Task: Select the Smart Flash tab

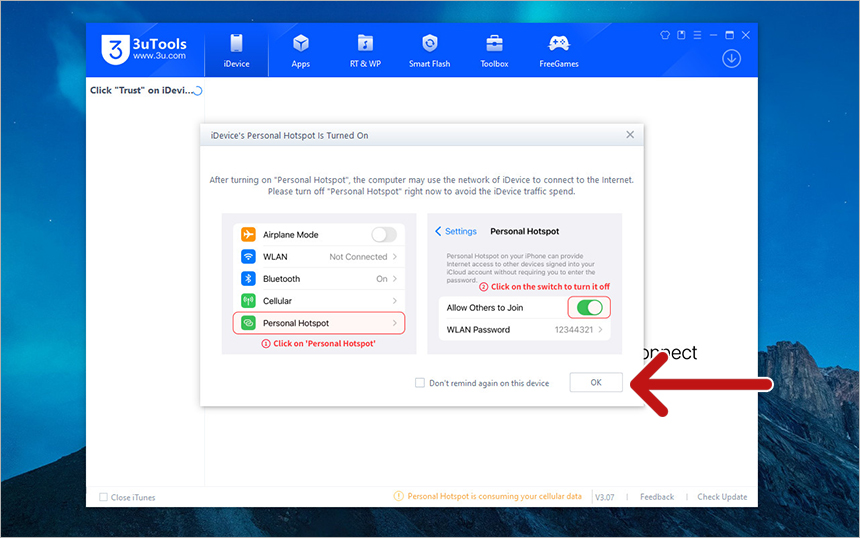Action: point(429,50)
